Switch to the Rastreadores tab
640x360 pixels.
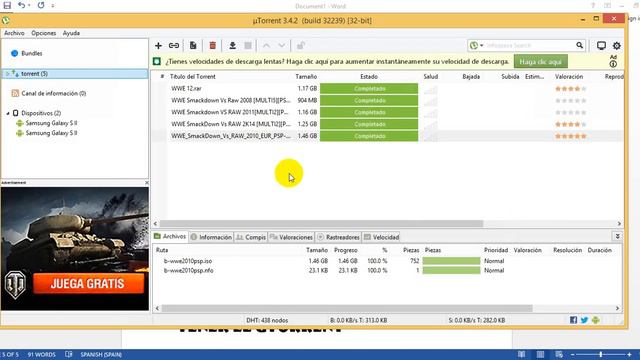(x=339, y=237)
